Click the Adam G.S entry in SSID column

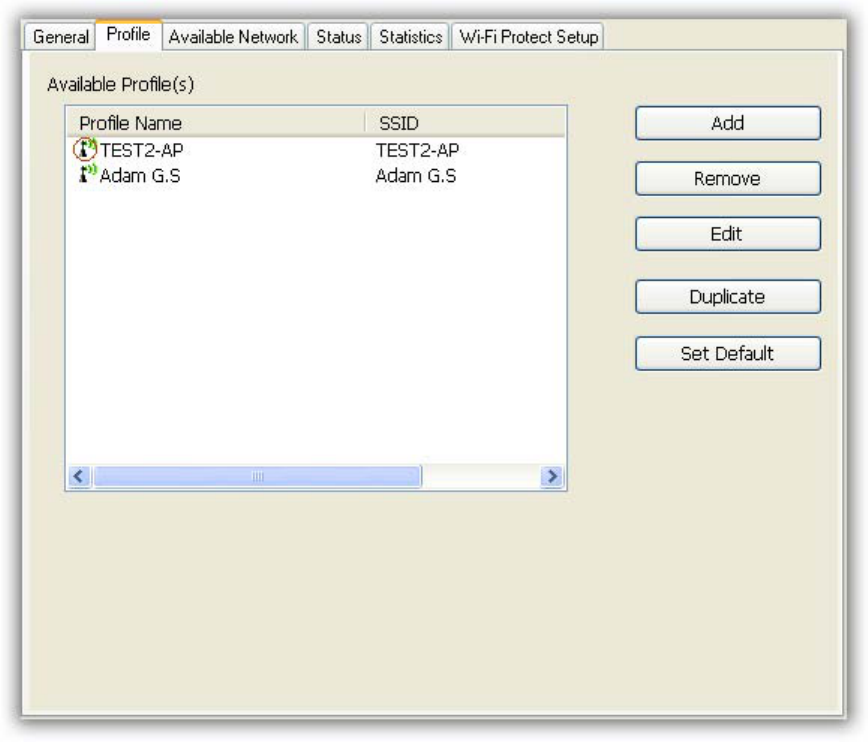416,176
